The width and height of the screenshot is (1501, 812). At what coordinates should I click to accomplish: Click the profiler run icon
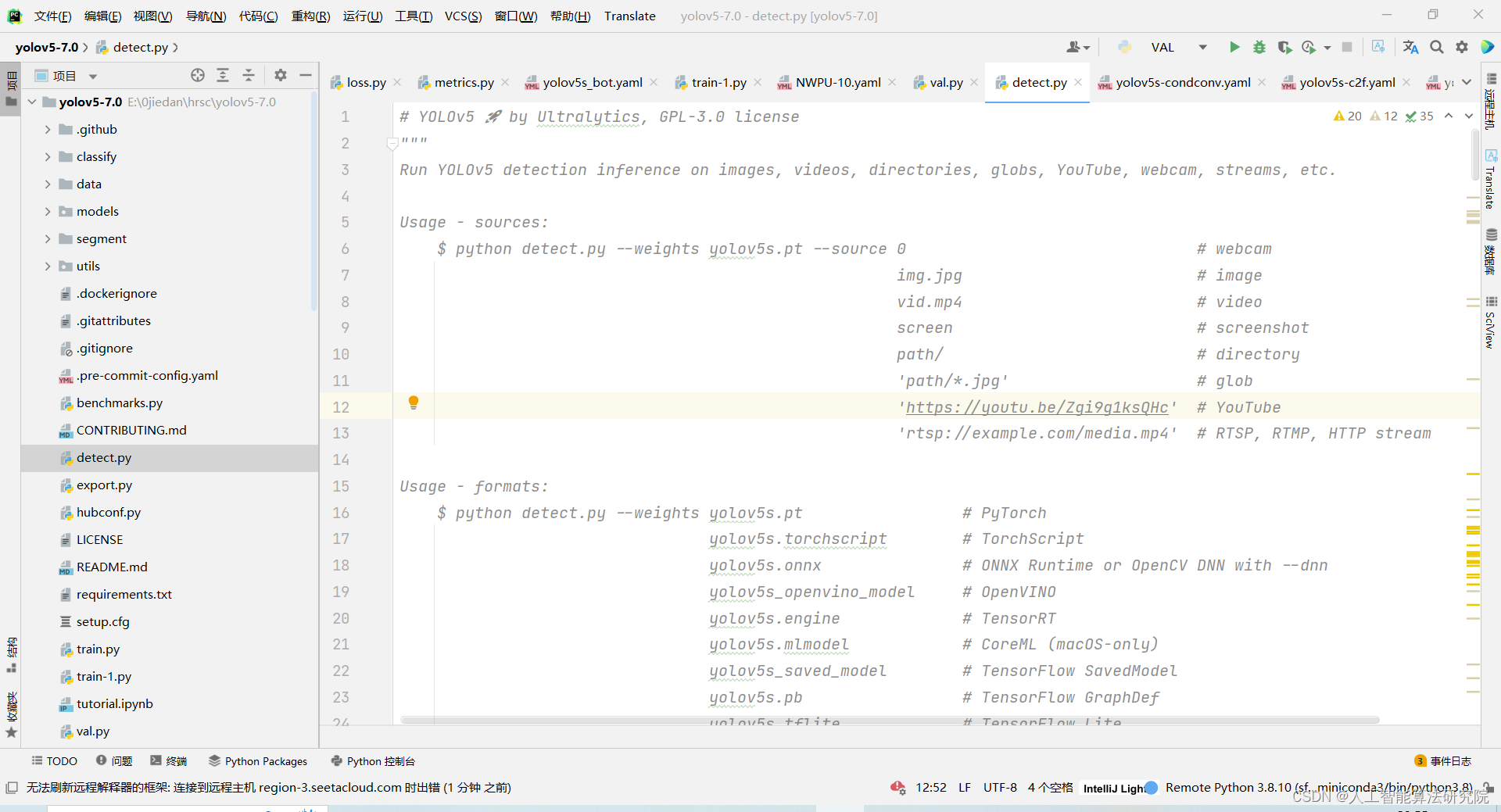1309,47
